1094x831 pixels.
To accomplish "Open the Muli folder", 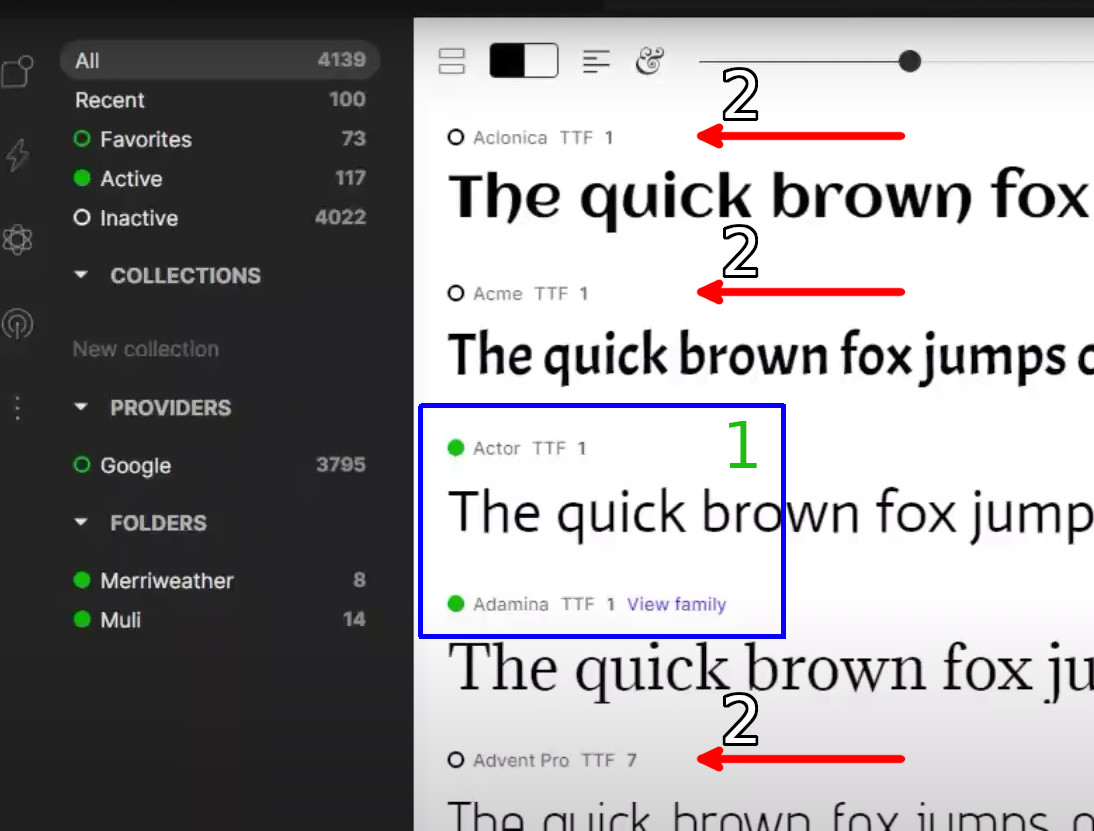I will [220, 620].
